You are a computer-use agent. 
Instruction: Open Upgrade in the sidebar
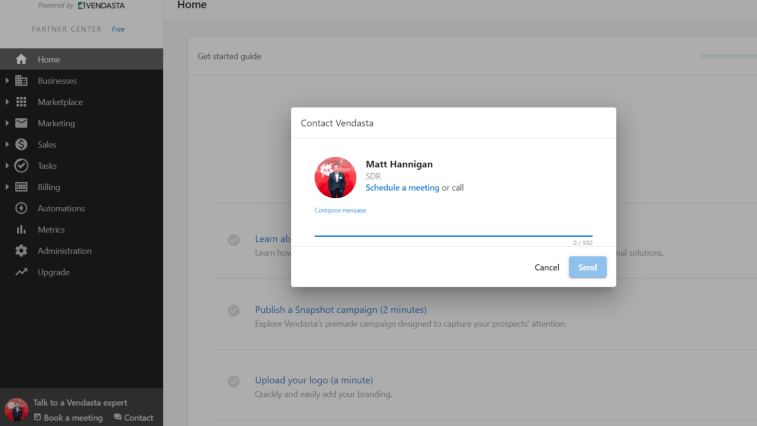[81, 272]
